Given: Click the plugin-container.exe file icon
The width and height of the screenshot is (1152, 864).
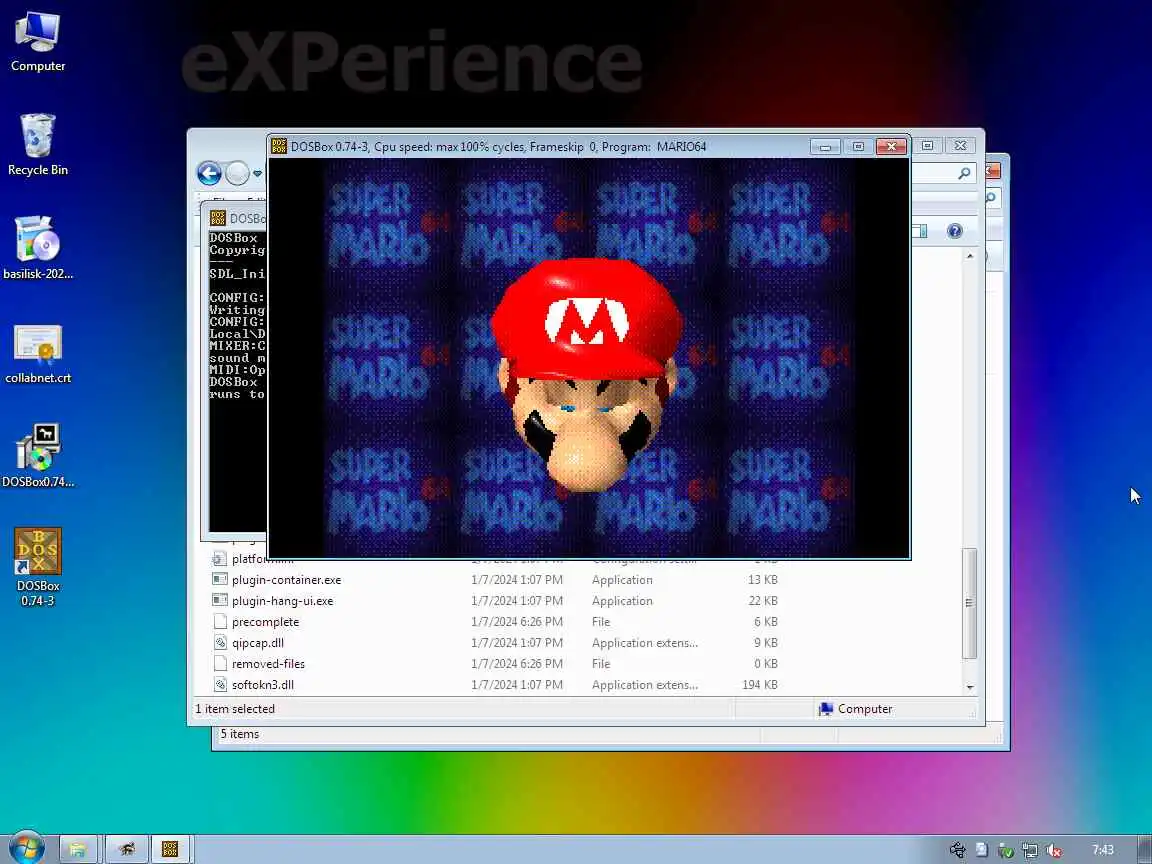Looking at the screenshot, I should click(x=220, y=579).
